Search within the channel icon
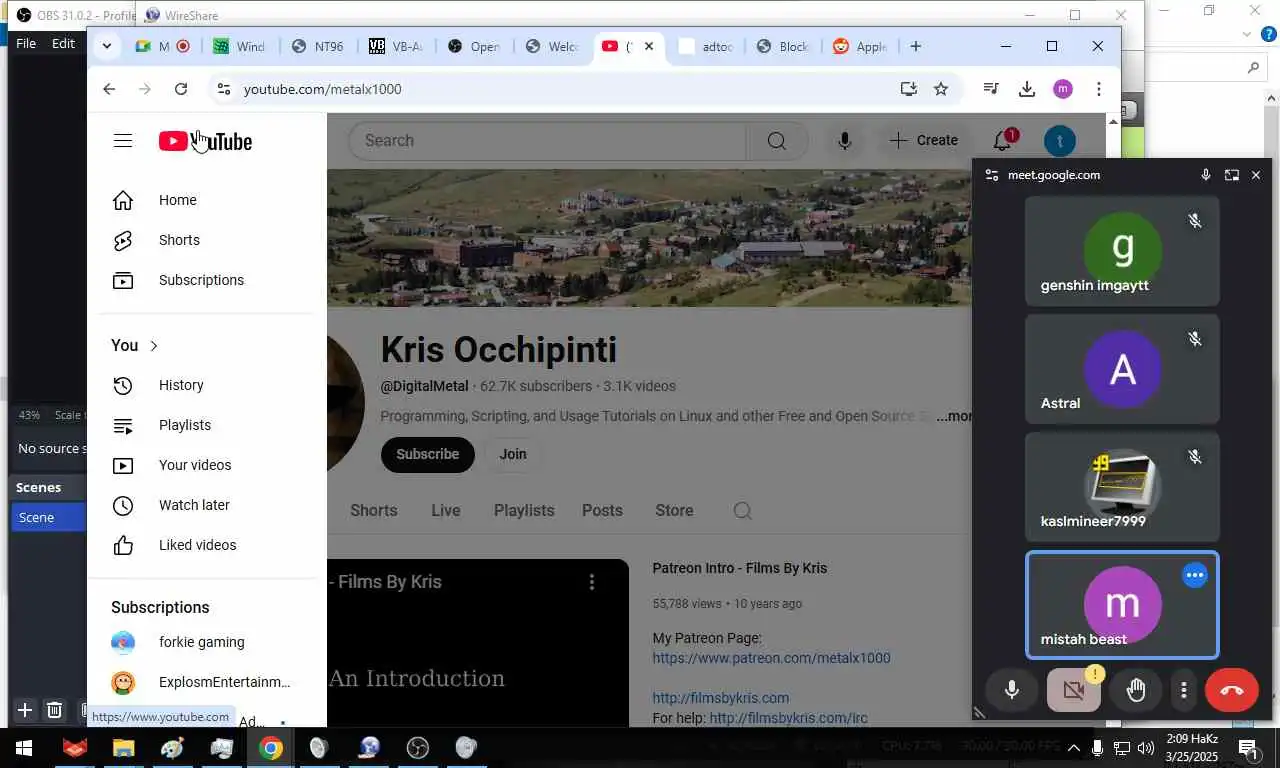Image resolution: width=1280 pixels, height=768 pixels. 742,511
